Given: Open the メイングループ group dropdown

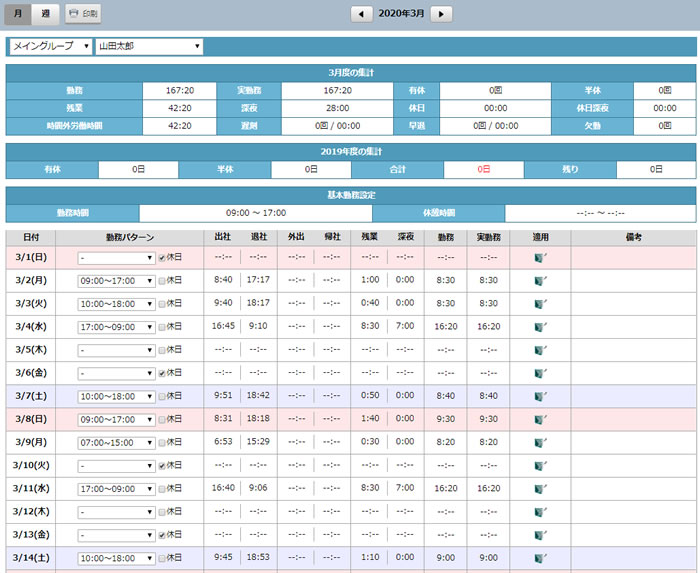Looking at the screenshot, I should point(50,46).
